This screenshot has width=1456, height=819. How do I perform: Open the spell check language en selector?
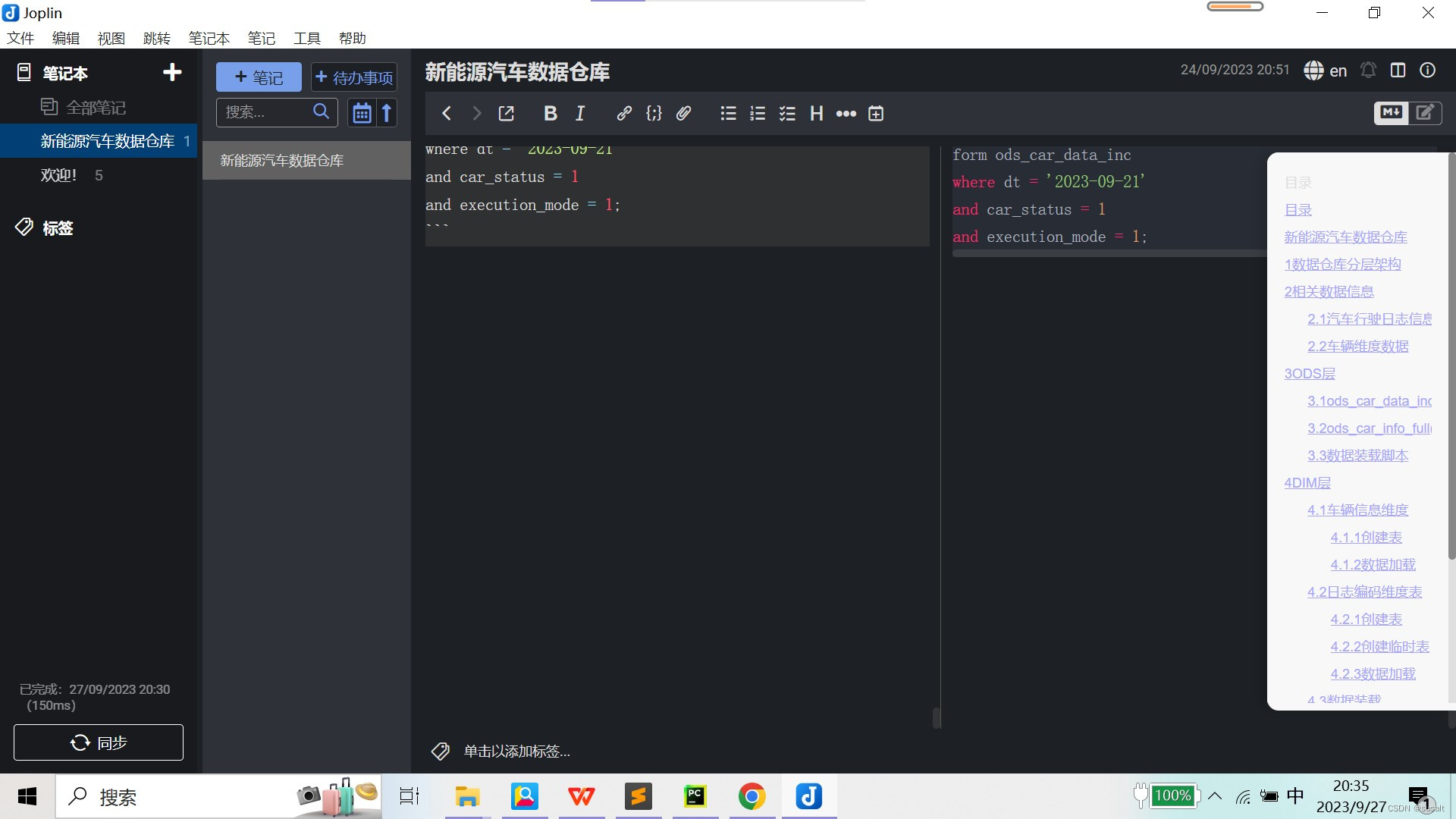pos(1326,71)
